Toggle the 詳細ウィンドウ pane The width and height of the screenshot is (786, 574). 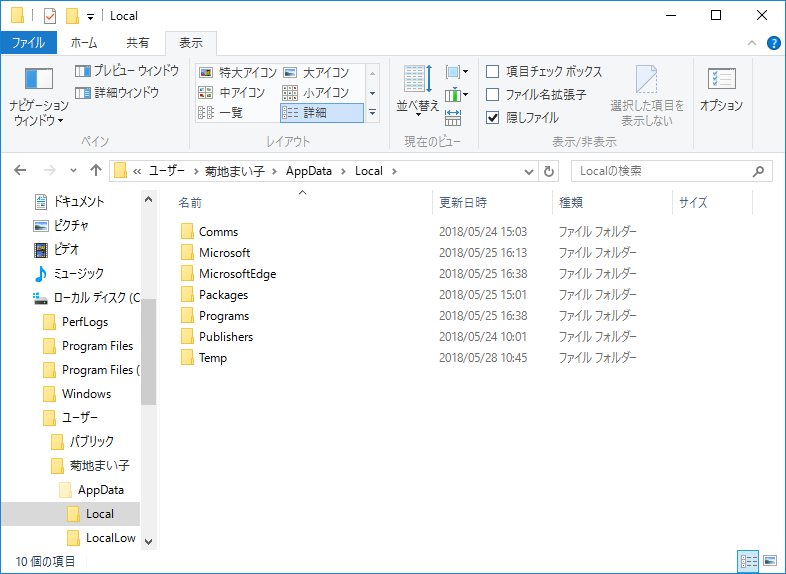(117, 92)
